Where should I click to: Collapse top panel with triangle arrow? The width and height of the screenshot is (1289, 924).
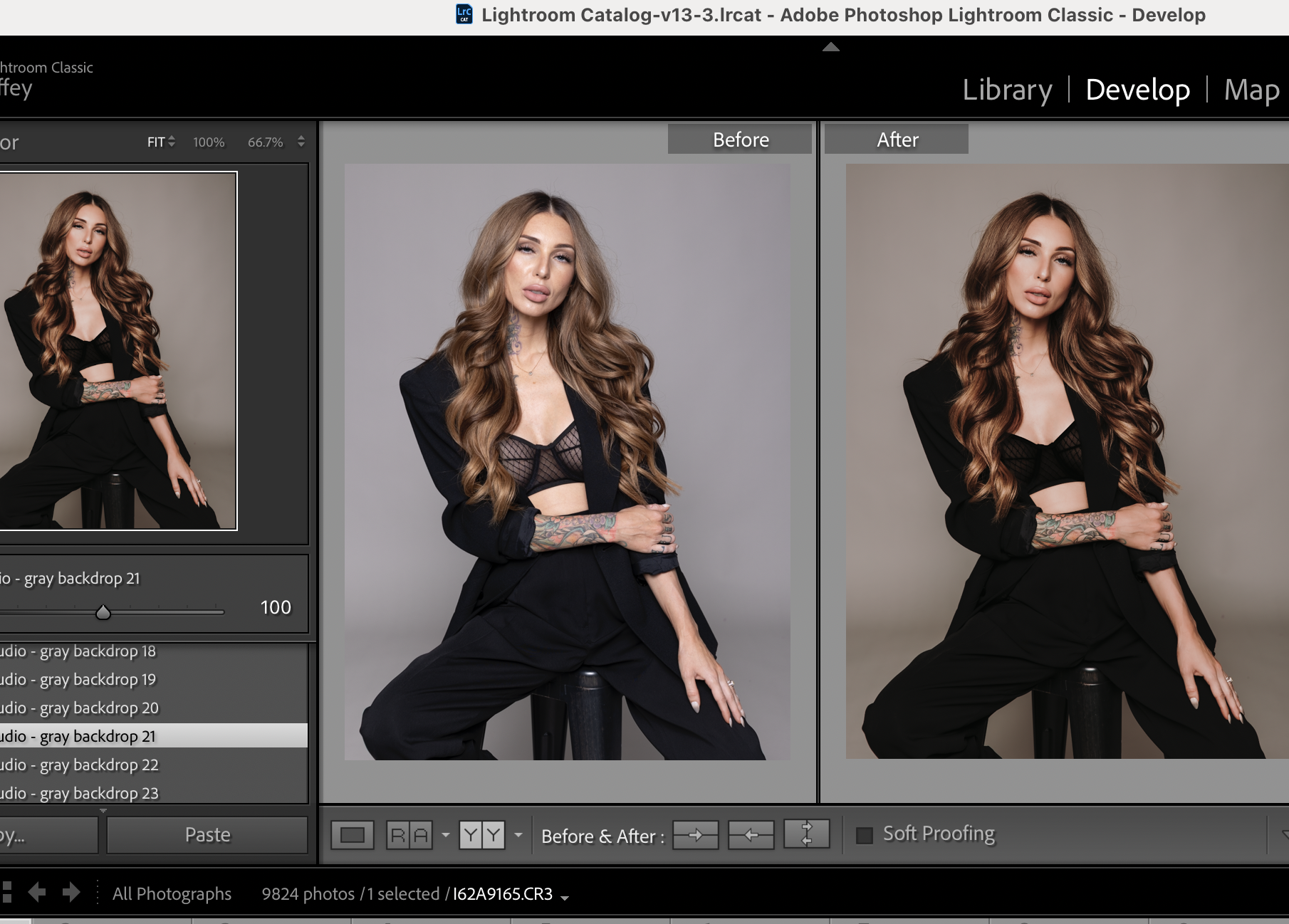pos(831,47)
